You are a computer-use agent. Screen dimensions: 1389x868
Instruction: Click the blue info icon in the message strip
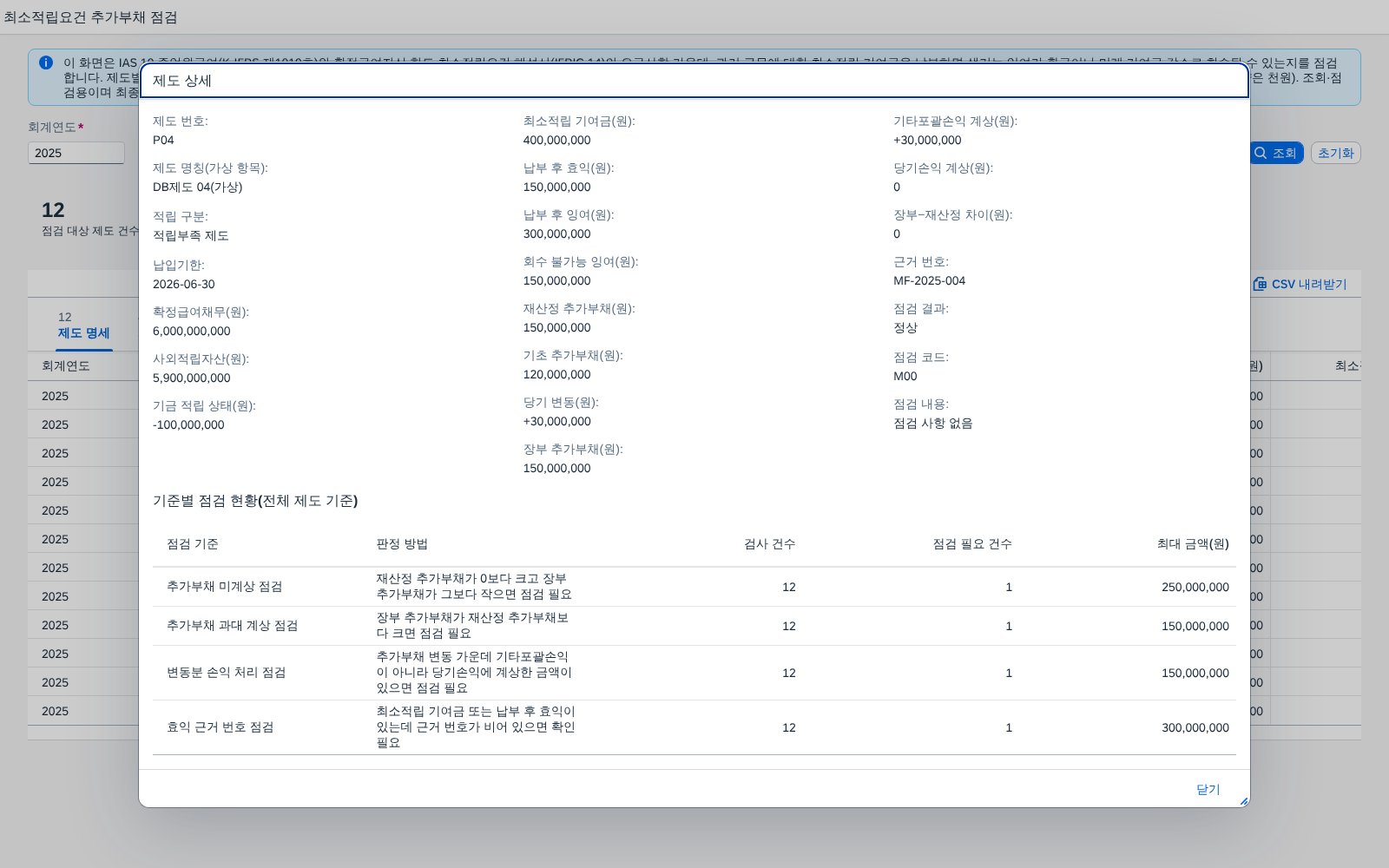coord(46,62)
